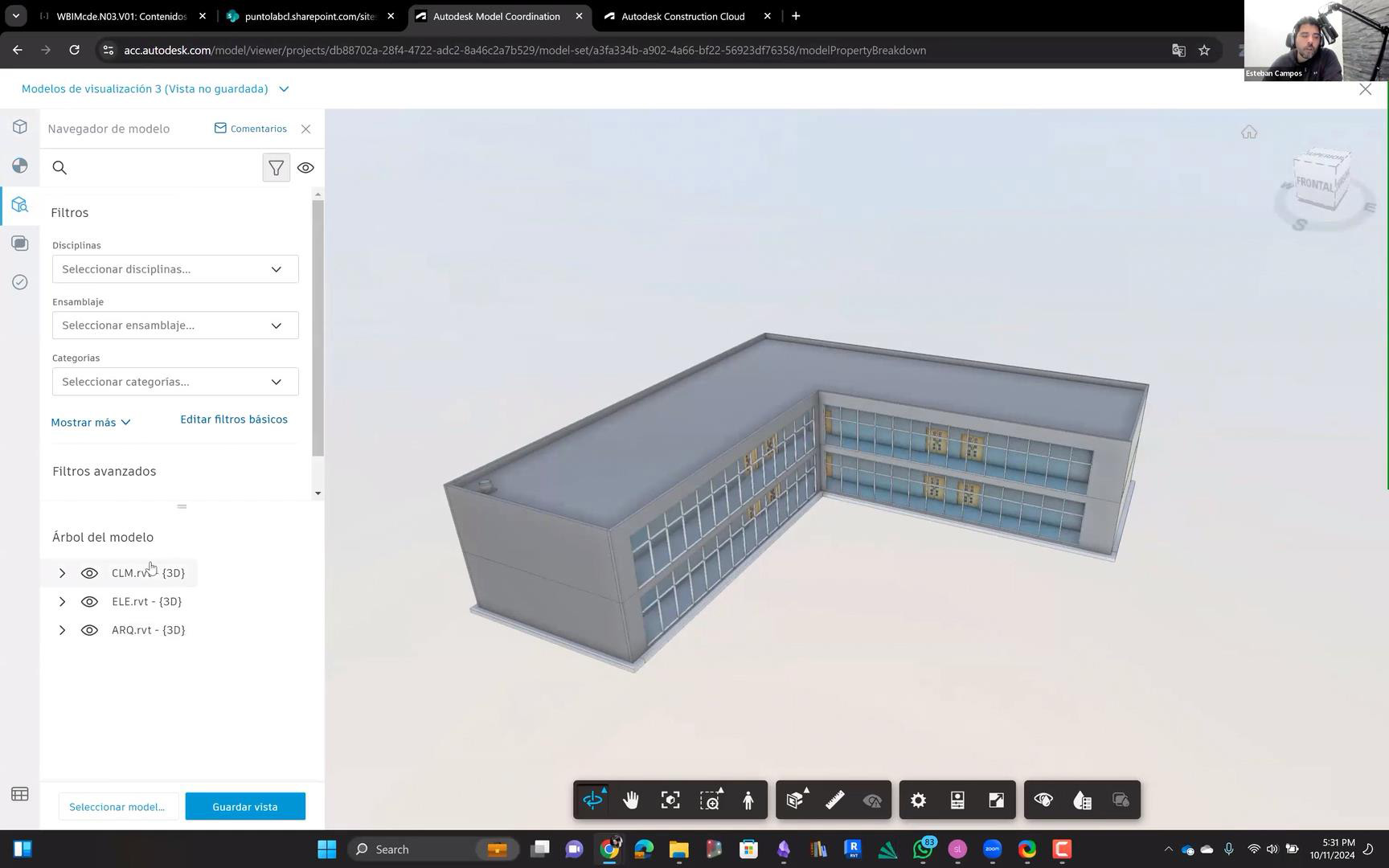Click the home view icon

[1248, 133]
